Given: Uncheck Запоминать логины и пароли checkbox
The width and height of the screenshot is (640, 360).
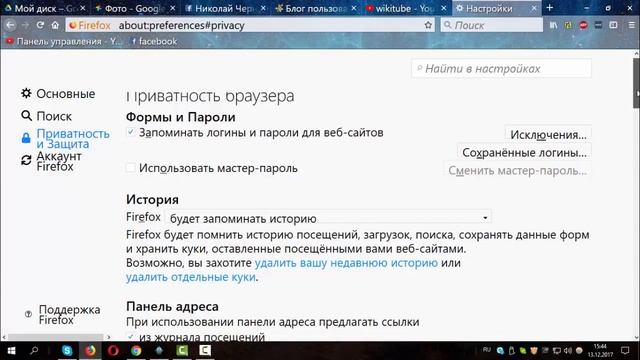Looking at the screenshot, I should click(130, 132).
